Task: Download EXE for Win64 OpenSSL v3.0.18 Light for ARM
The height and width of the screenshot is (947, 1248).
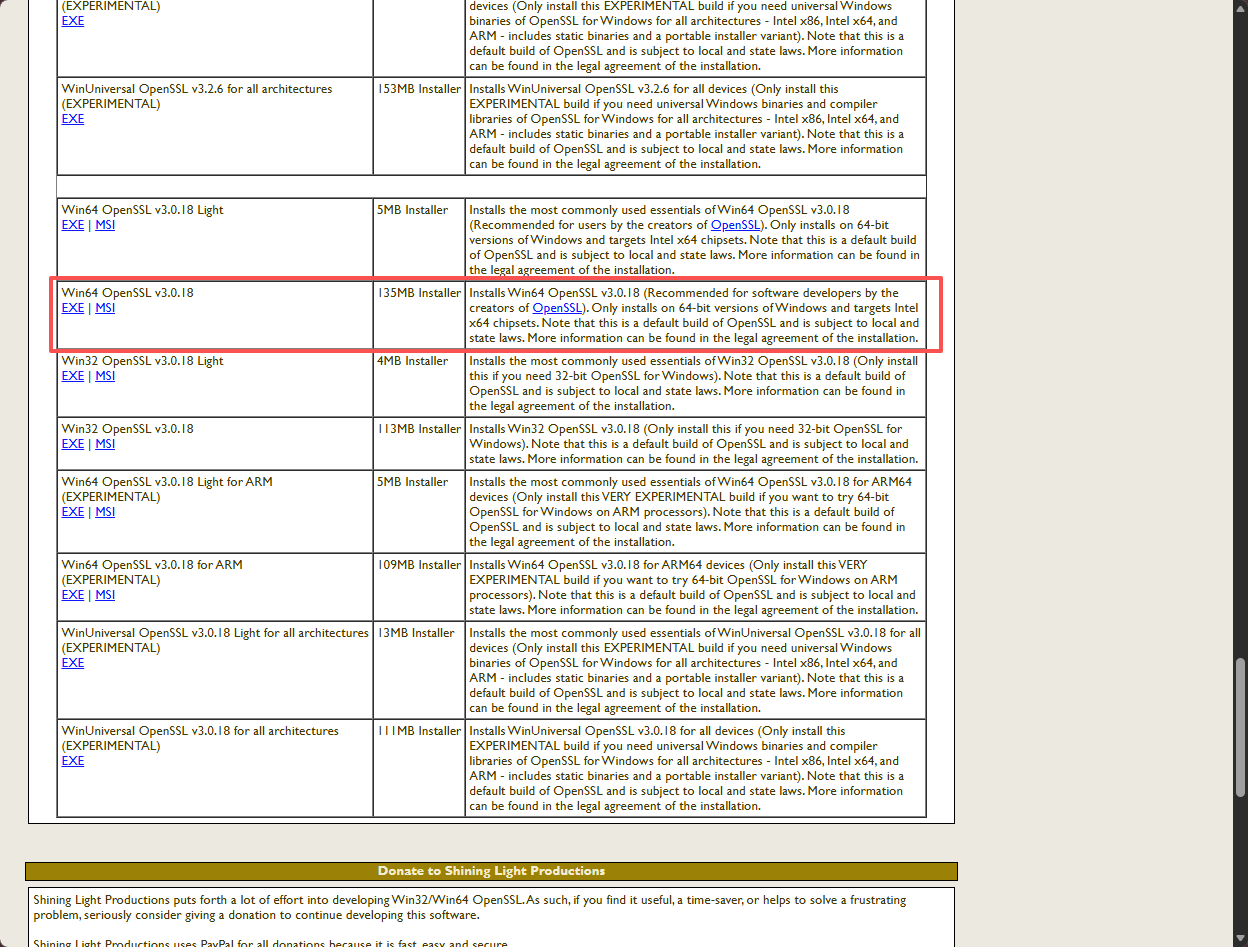Action: pyautogui.click(x=73, y=512)
